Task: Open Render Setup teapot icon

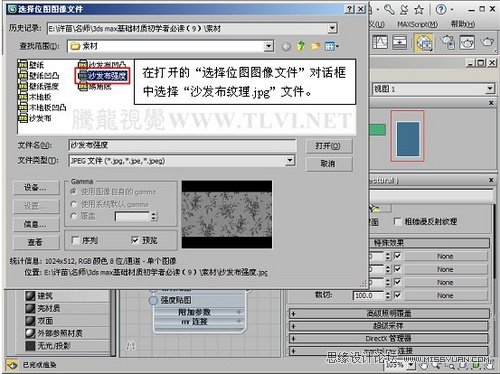Action: pyautogui.click(x=447, y=42)
